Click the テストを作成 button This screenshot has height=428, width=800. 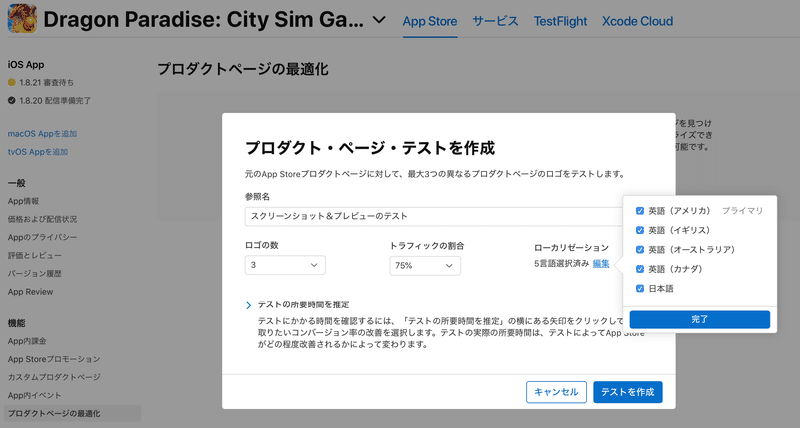point(628,392)
